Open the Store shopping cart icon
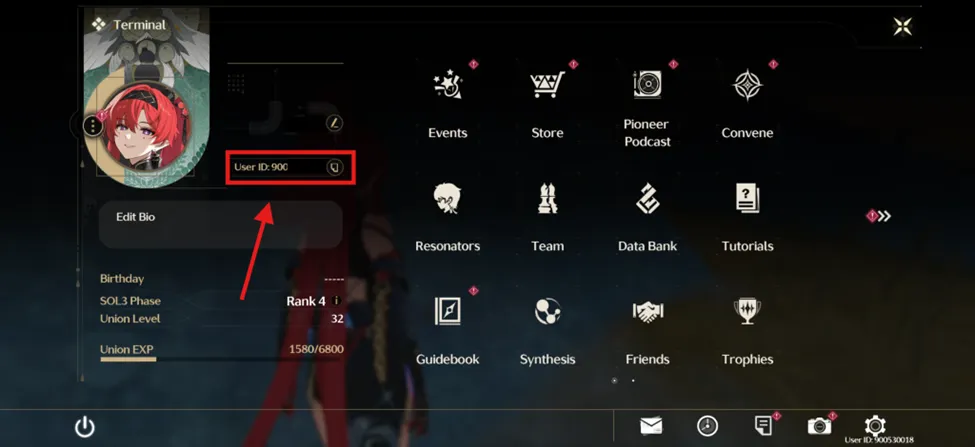The height and width of the screenshot is (447, 975). tap(547, 85)
